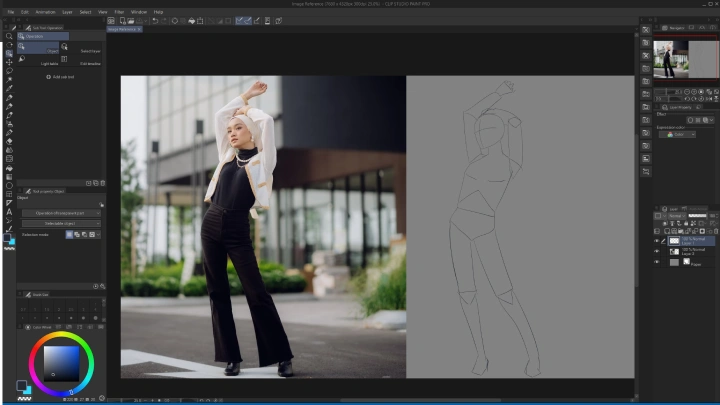This screenshot has height=405, width=720.
Task: Open the Effect options dropdown arrow
Action: 711,120
